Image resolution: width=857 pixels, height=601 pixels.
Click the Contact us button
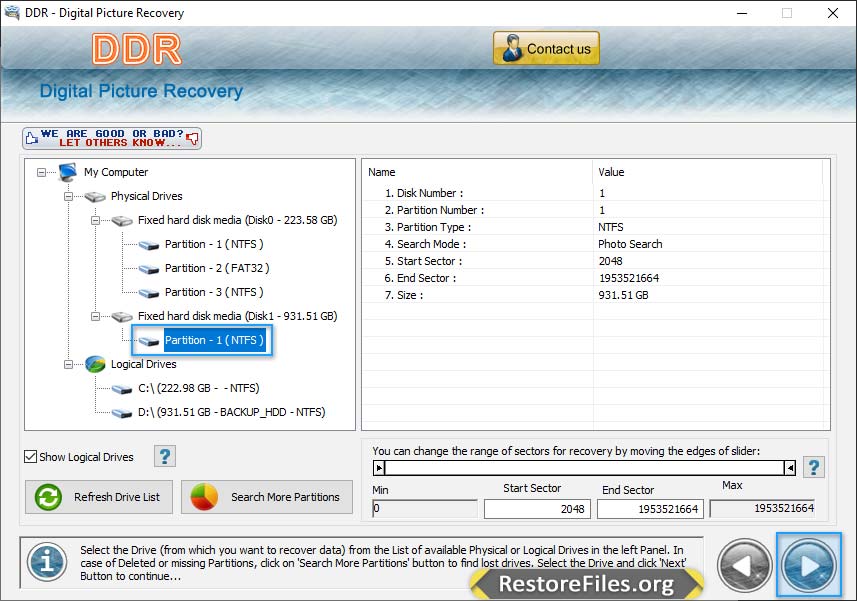(546, 48)
